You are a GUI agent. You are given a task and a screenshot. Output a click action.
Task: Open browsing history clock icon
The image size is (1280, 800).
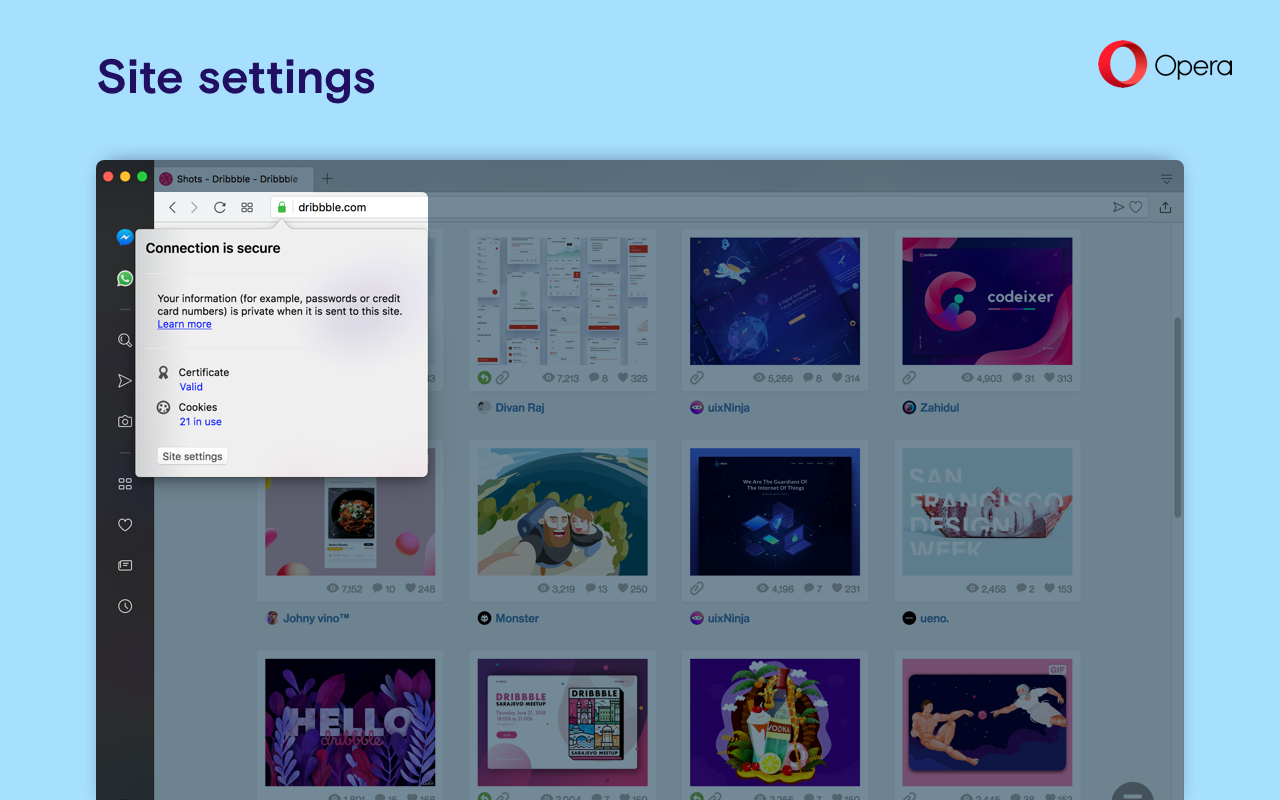[x=125, y=606]
